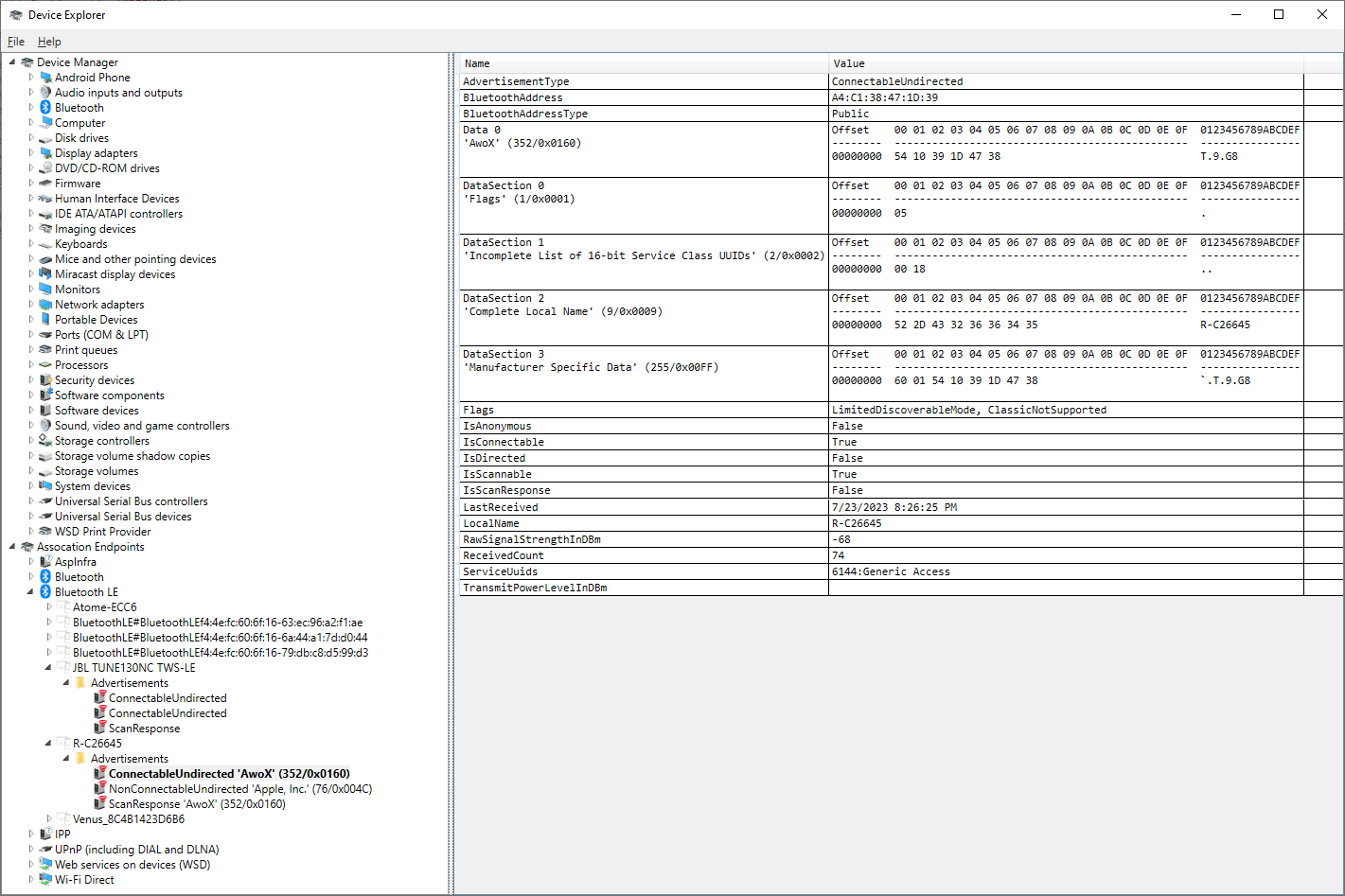Expand the Venus_8C4B1423D6B6 device node
This screenshot has width=1345, height=896.
[48, 819]
